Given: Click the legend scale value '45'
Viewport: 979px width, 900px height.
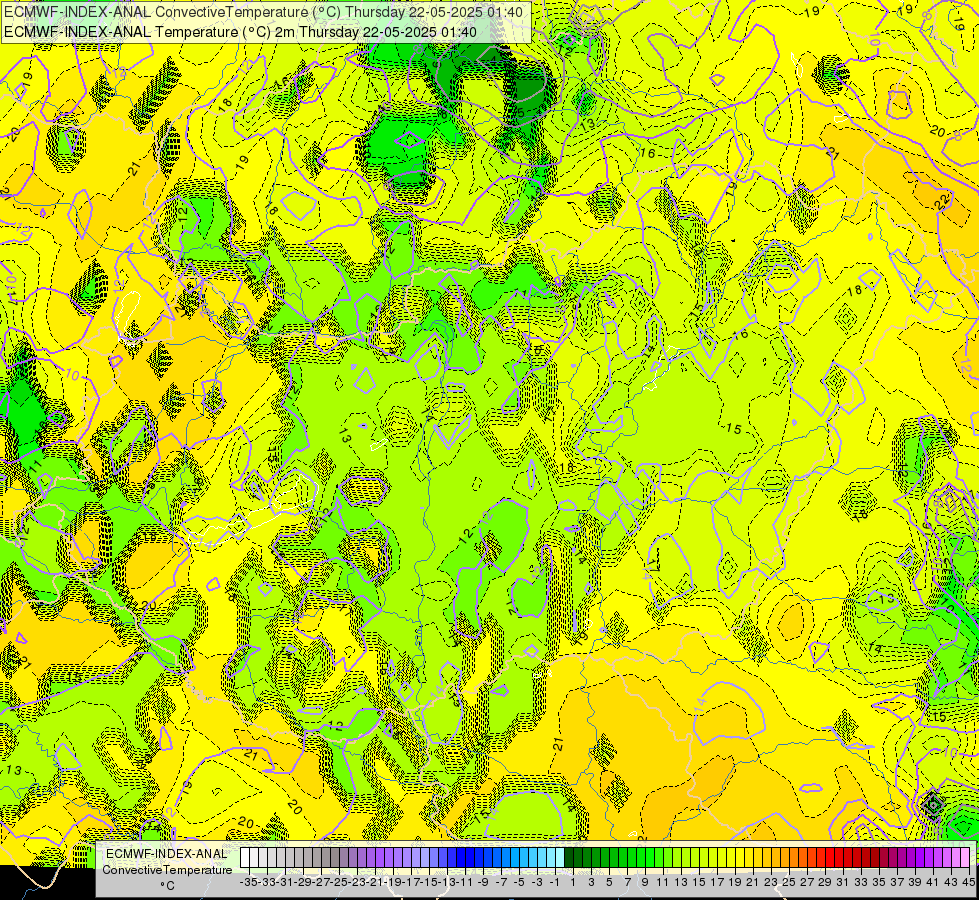Looking at the screenshot, I should [968, 882].
